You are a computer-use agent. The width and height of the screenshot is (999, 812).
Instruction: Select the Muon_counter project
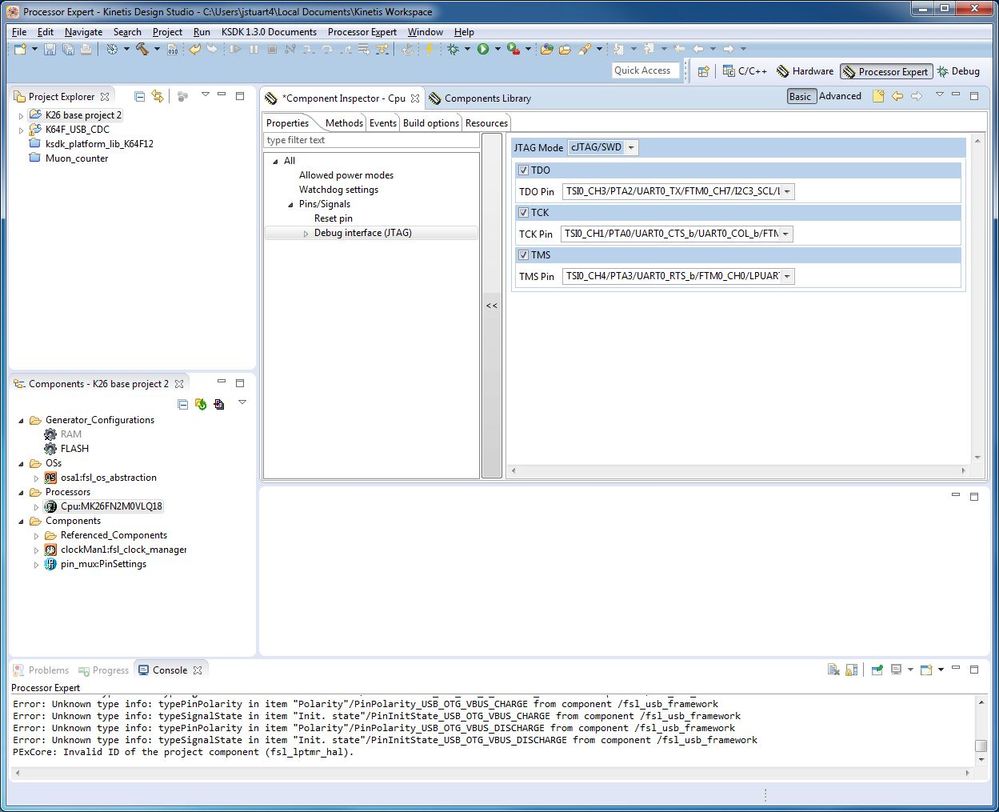76,159
